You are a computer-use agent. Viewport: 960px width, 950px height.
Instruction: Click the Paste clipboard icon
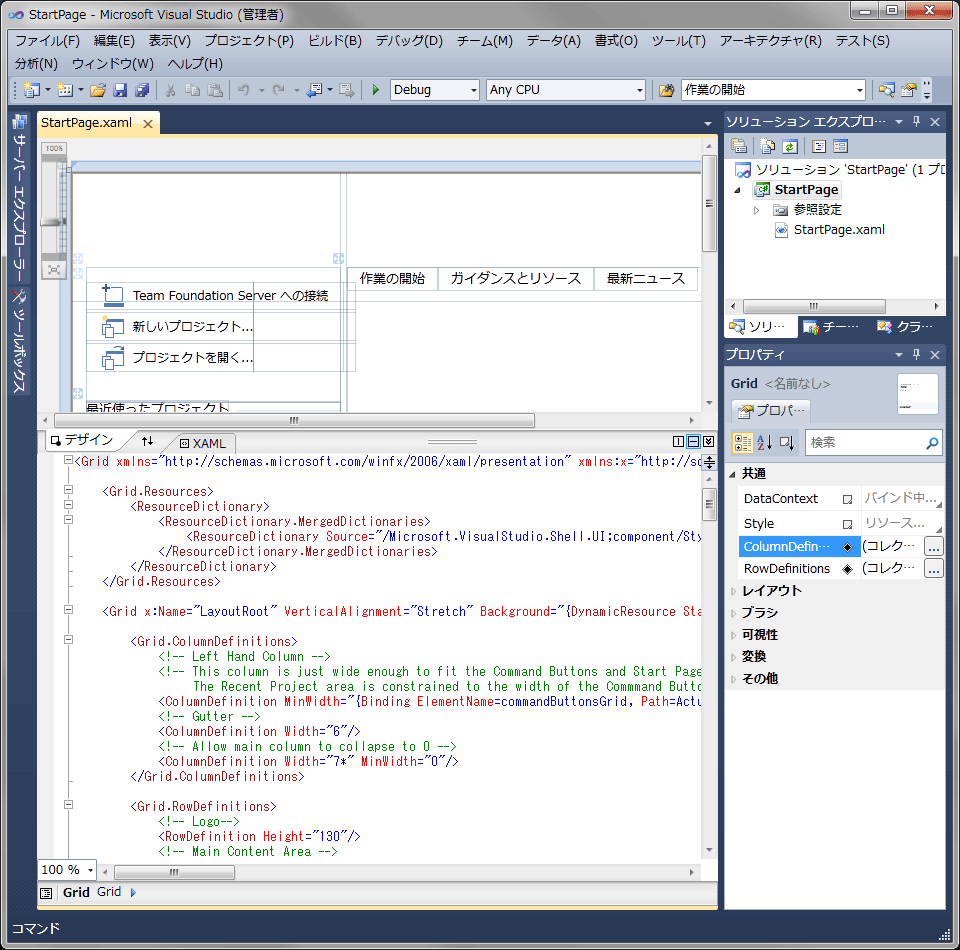[215, 90]
